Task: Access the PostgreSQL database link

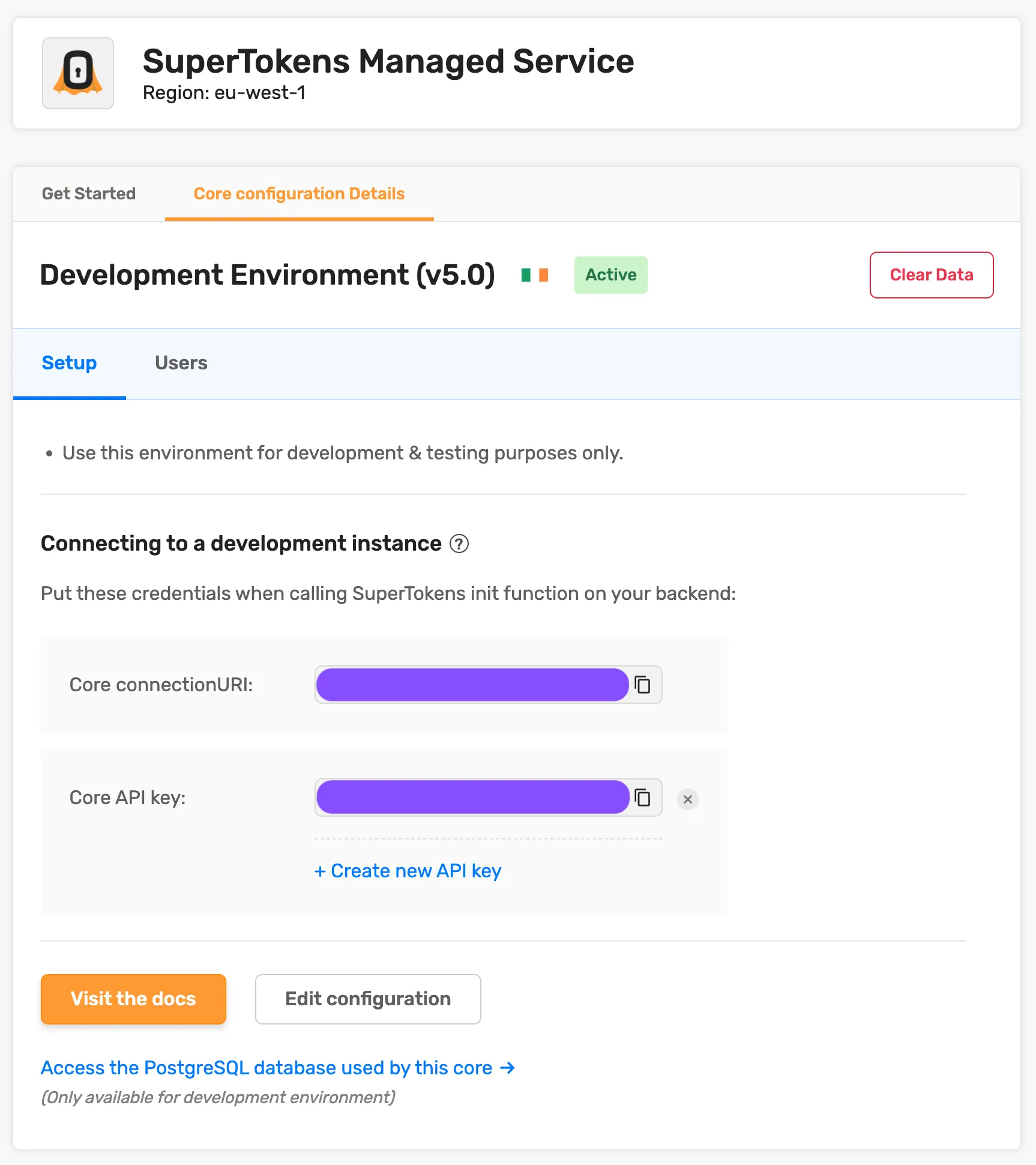Action: point(278,1068)
